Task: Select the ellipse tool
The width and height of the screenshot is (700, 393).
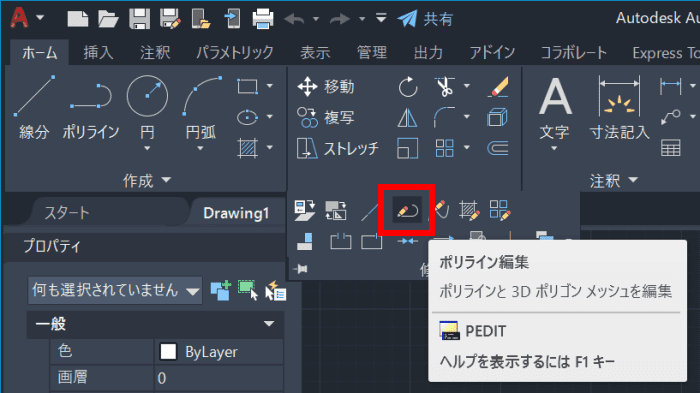Action: click(247, 117)
